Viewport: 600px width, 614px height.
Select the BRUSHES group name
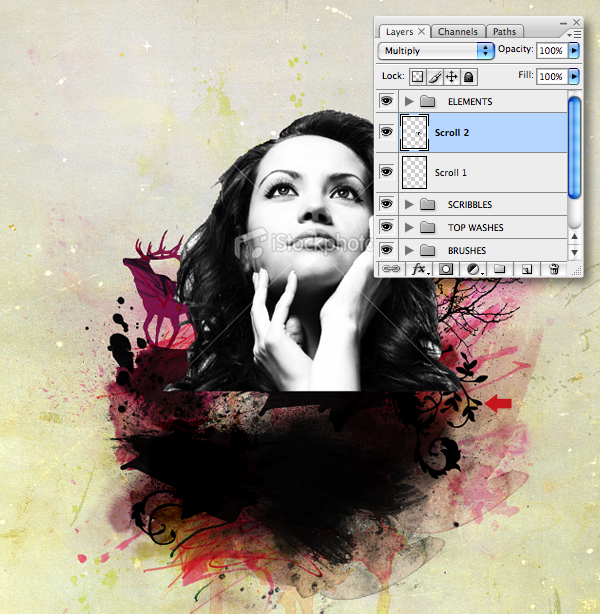[x=467, y=251]
